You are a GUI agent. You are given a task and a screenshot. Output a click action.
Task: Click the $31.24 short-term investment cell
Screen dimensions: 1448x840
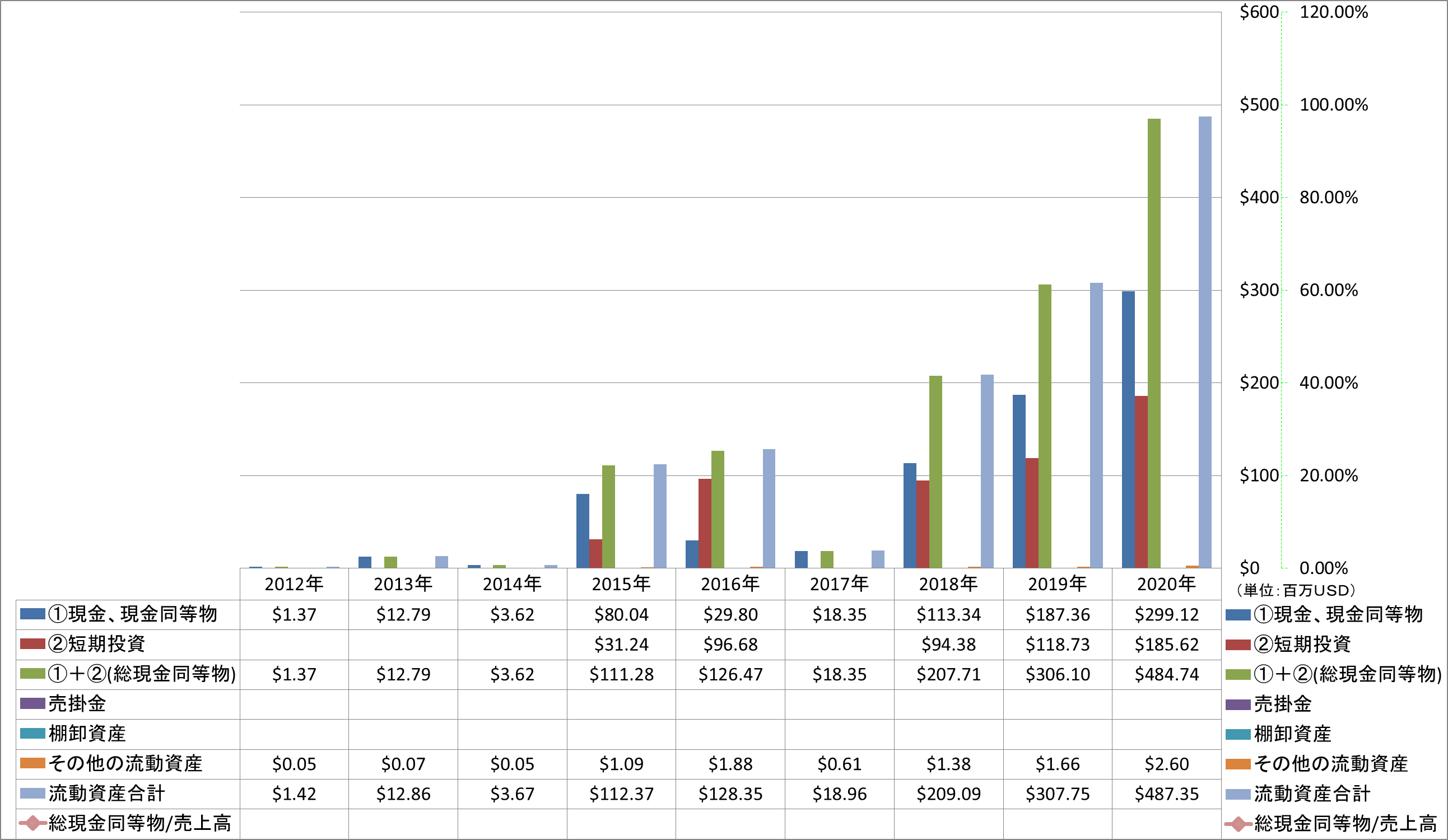[x=621, y=645]
